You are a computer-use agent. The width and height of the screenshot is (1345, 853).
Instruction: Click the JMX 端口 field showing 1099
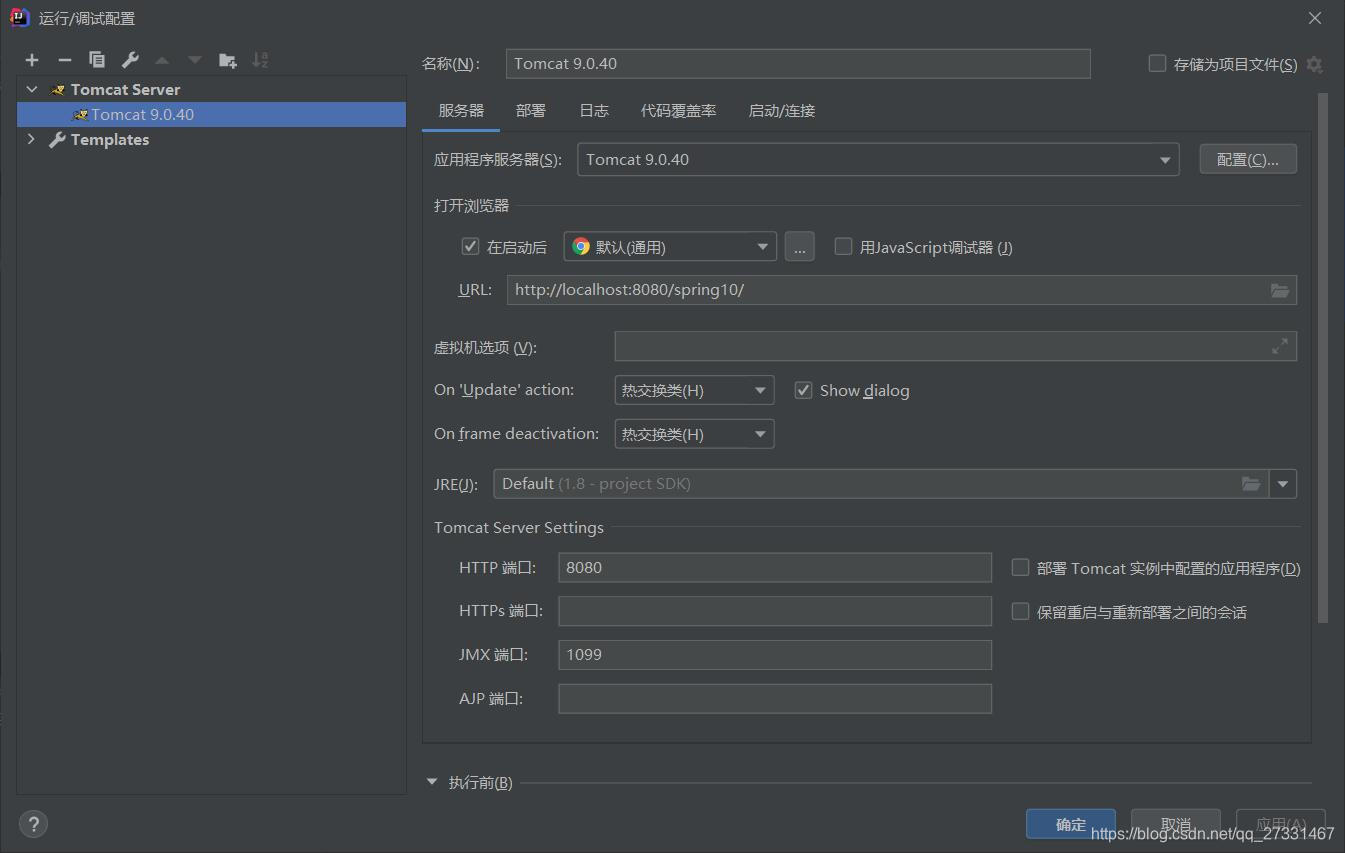[775, 655]
